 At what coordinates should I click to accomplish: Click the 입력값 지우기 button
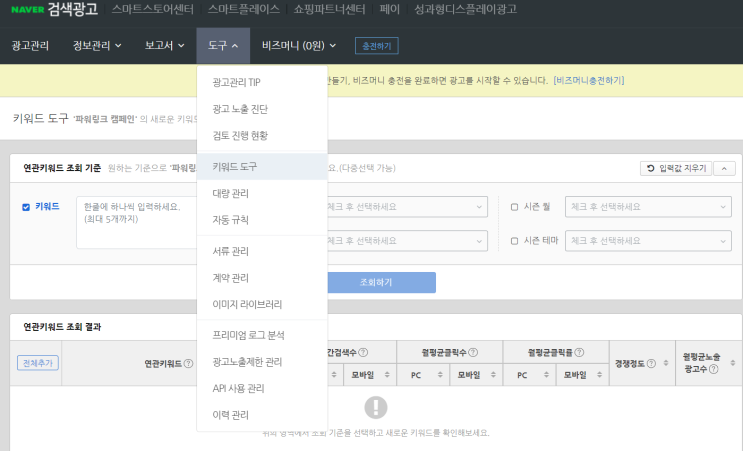(676, 168)
